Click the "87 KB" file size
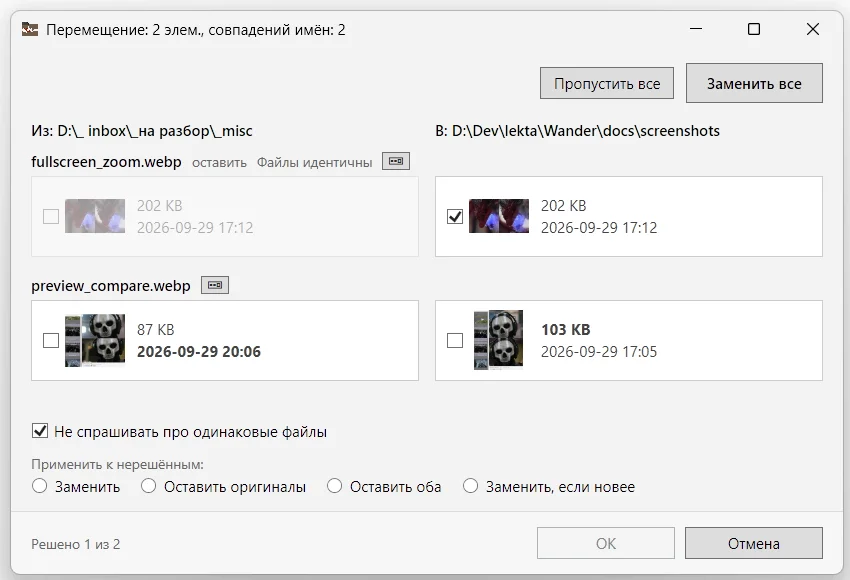 coord(156,330)
